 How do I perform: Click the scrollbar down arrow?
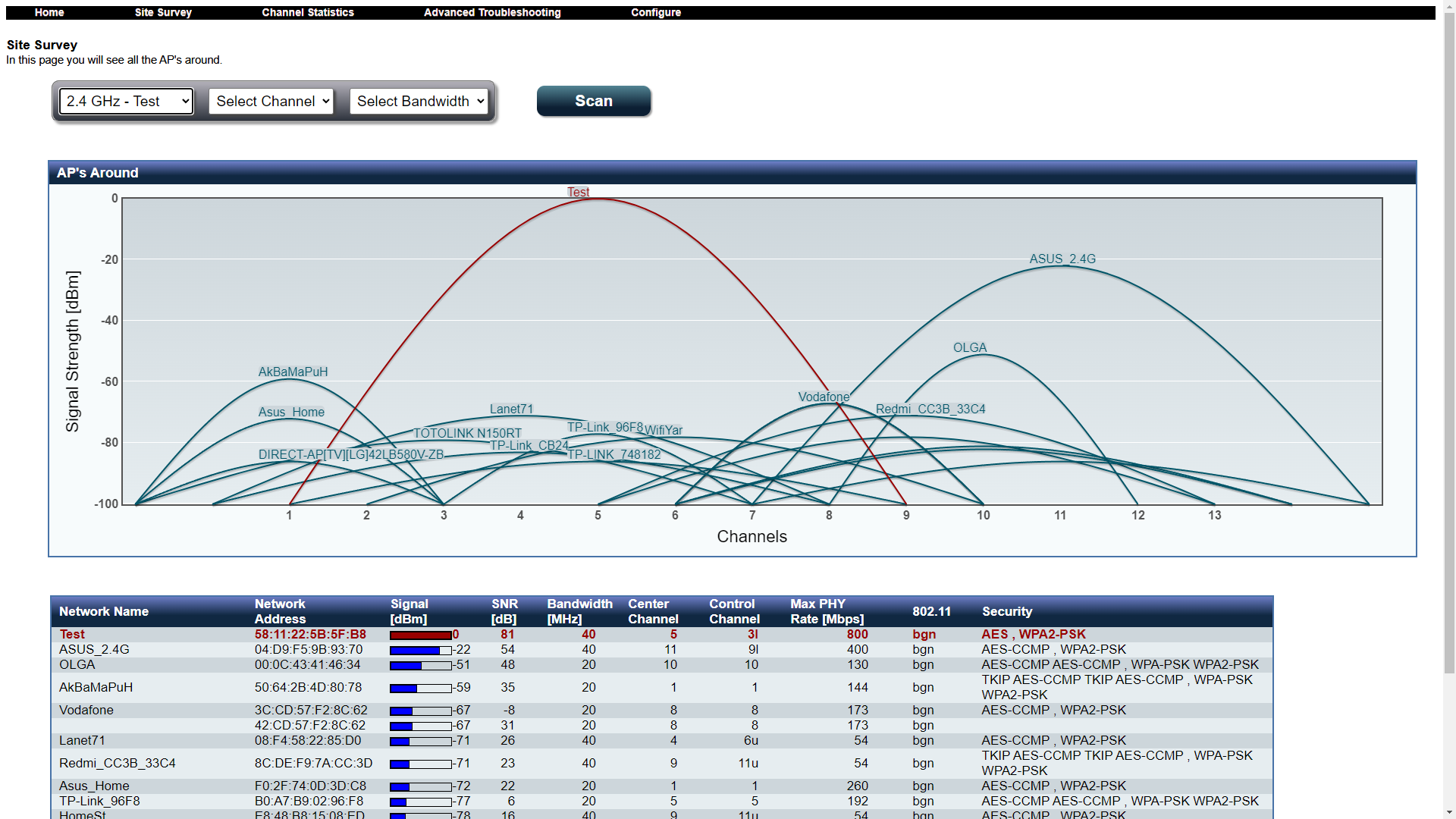click(x=1448, y=812)
